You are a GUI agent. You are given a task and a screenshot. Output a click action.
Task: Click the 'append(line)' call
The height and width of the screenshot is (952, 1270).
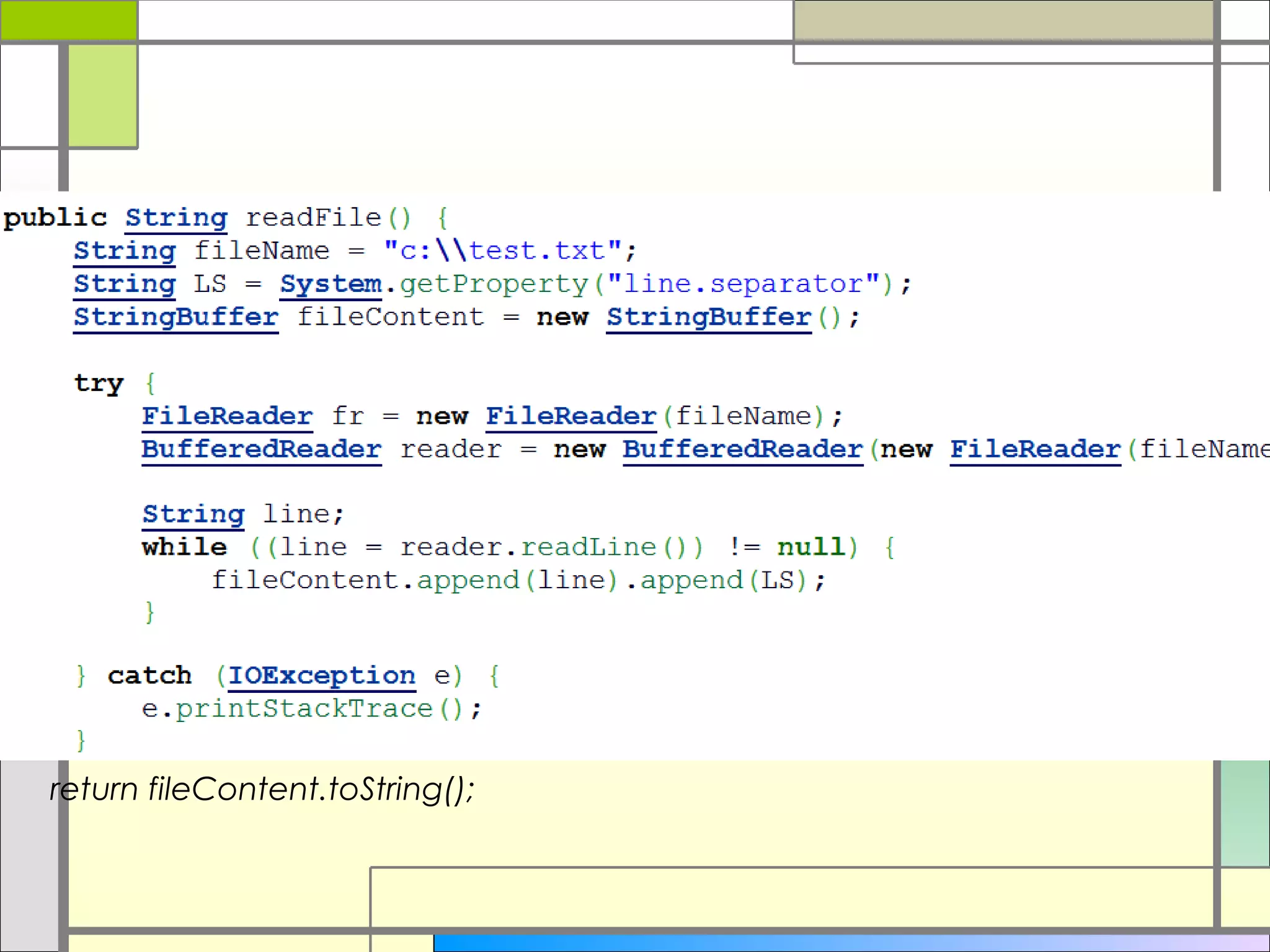pos(518,580)
